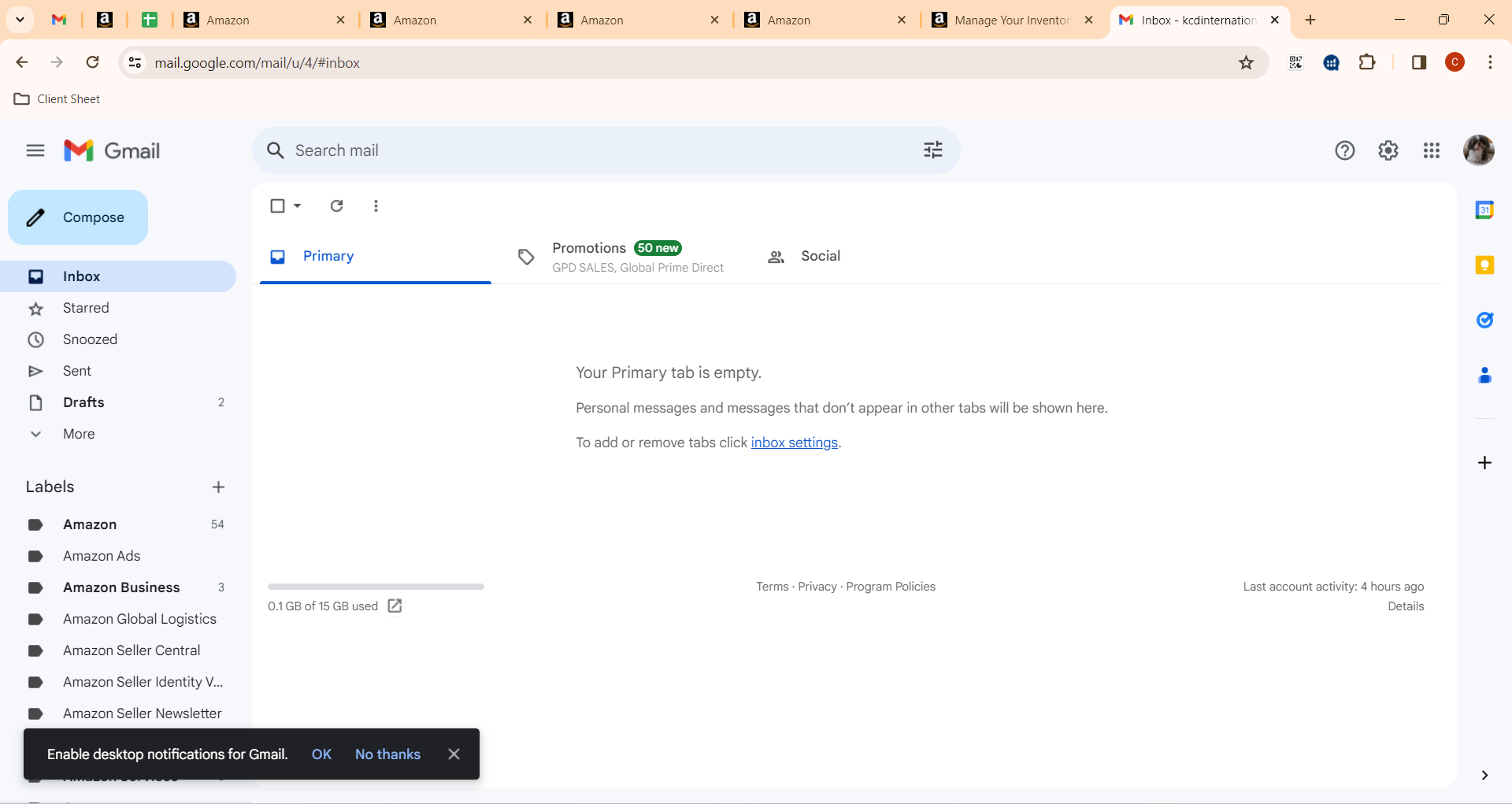1512x804 pixels.
Task: Open Chrome three-dot menu
Action: click(x=1490, y=62)
